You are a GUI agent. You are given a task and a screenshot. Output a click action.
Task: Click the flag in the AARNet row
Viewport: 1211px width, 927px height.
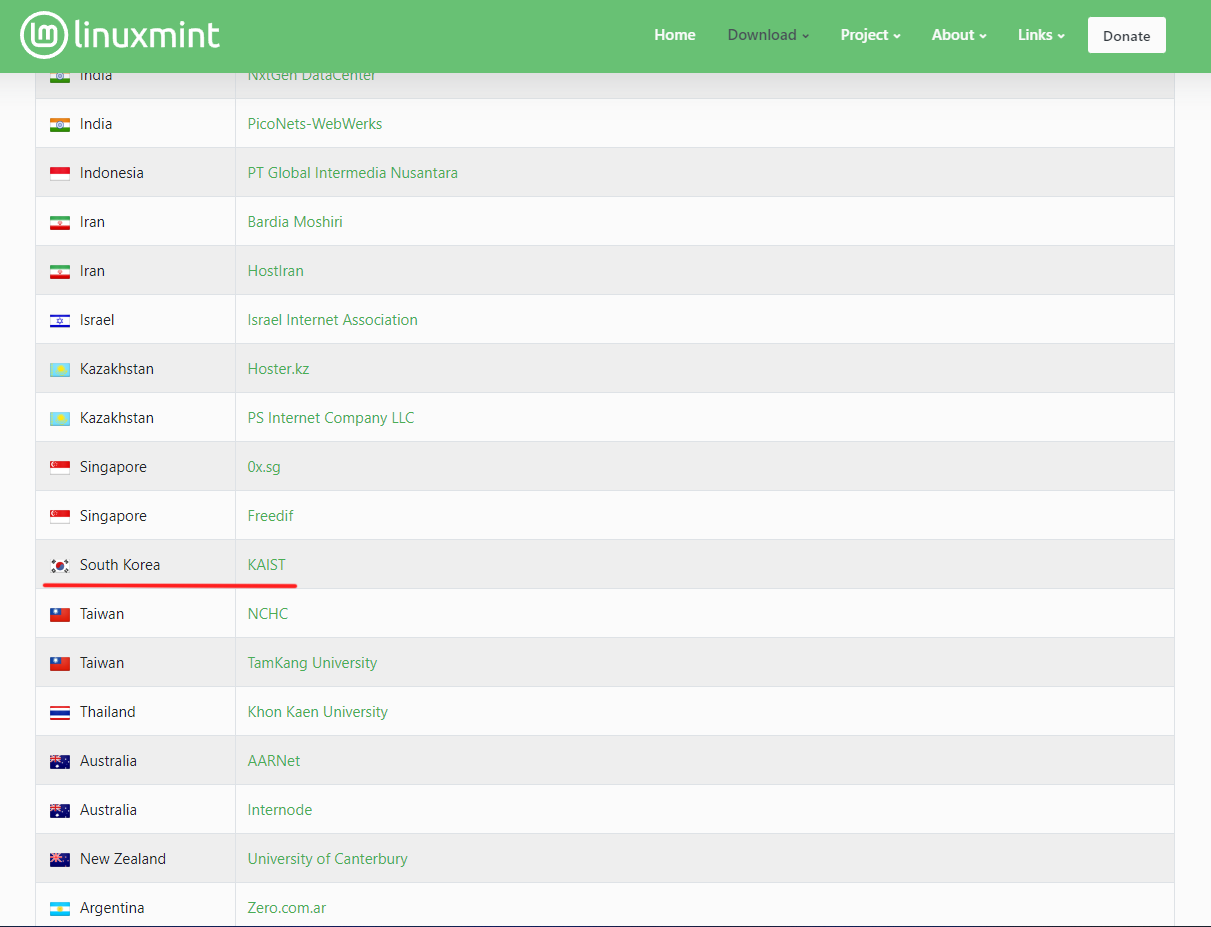pyautogui.click(x=60, y=762)
